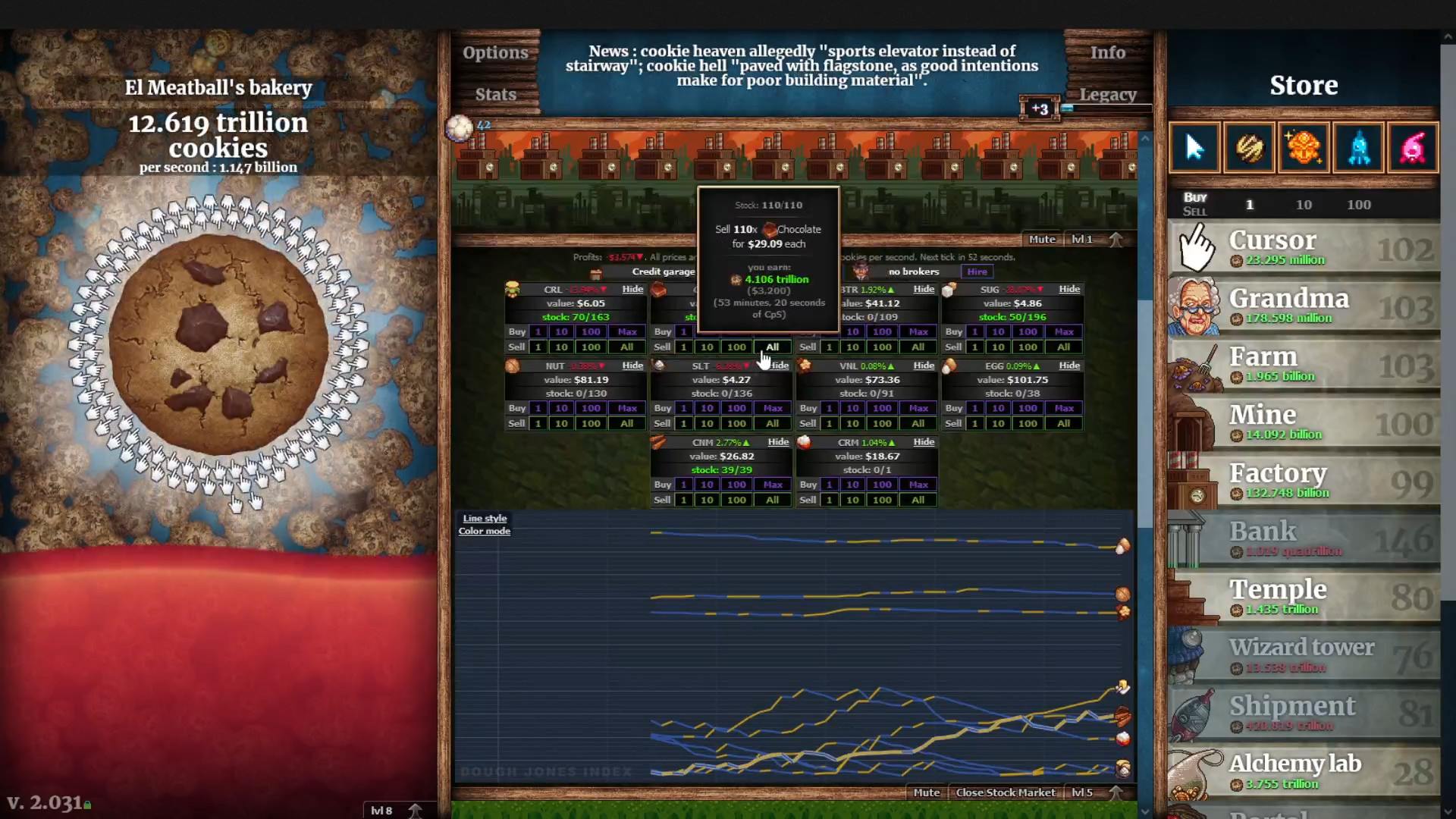Click the Cursor building icon in store
The image size is (1456, 819).
point(1197,247)
